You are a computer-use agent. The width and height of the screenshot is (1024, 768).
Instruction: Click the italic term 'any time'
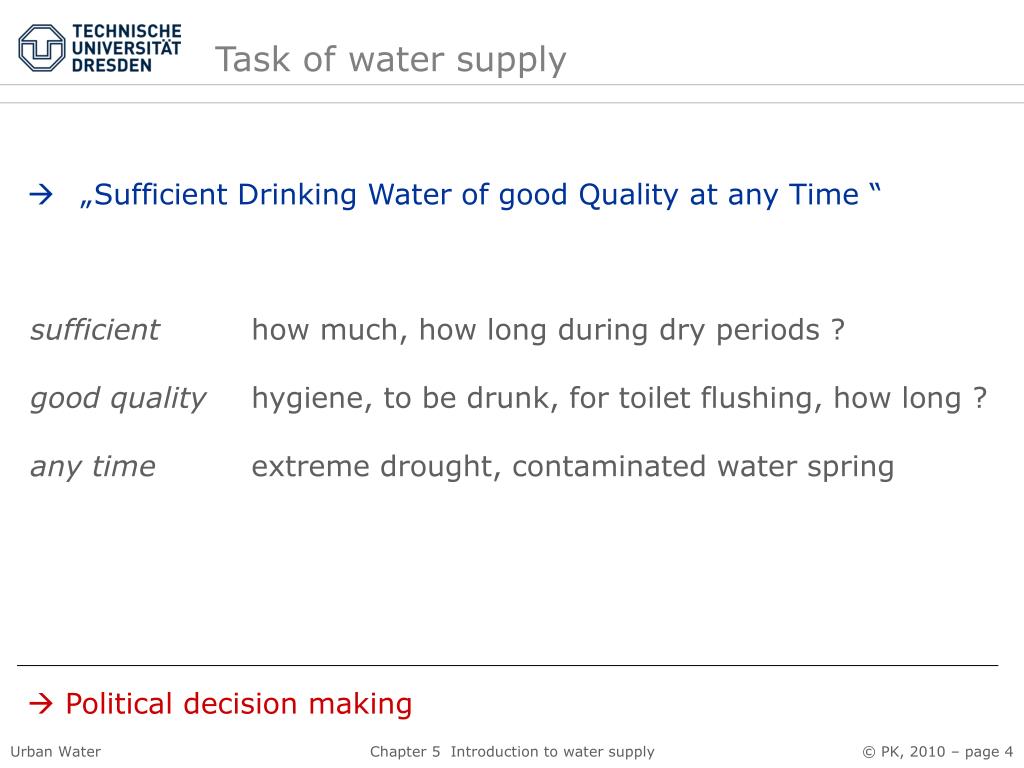[93, 467]
